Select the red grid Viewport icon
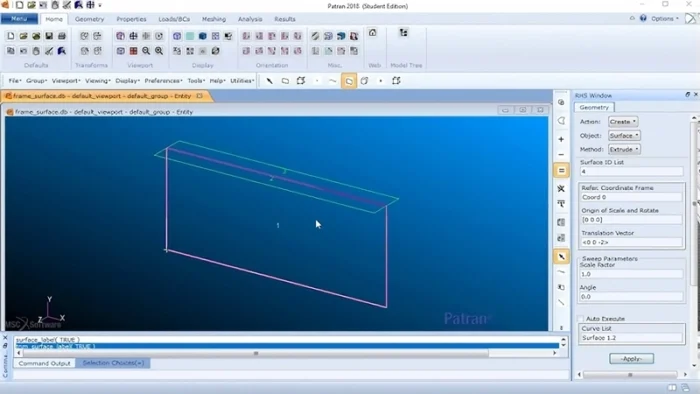 tap(133, 51)
